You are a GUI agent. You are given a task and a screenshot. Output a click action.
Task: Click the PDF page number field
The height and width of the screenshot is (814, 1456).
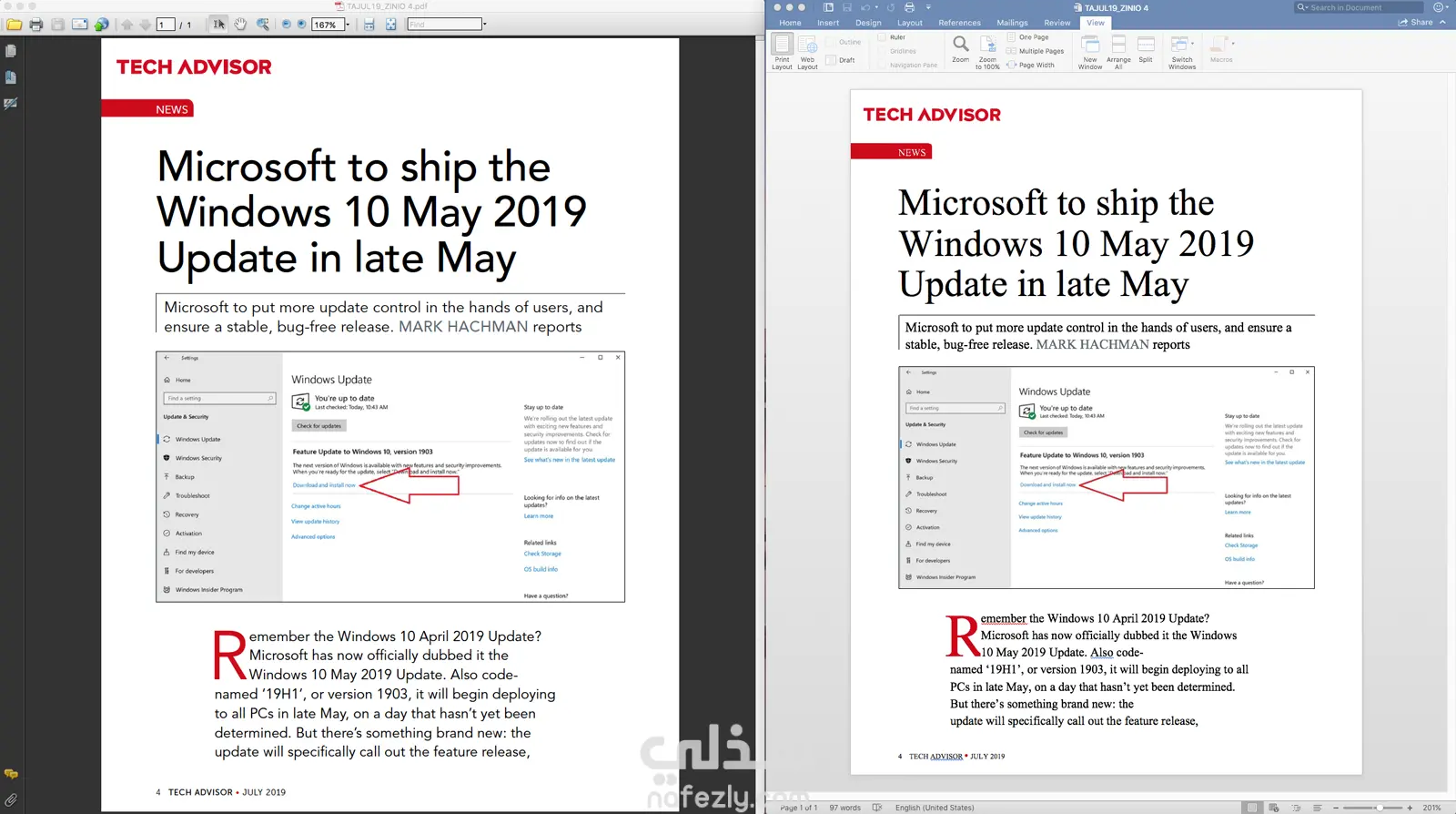(x=166, y=25)
